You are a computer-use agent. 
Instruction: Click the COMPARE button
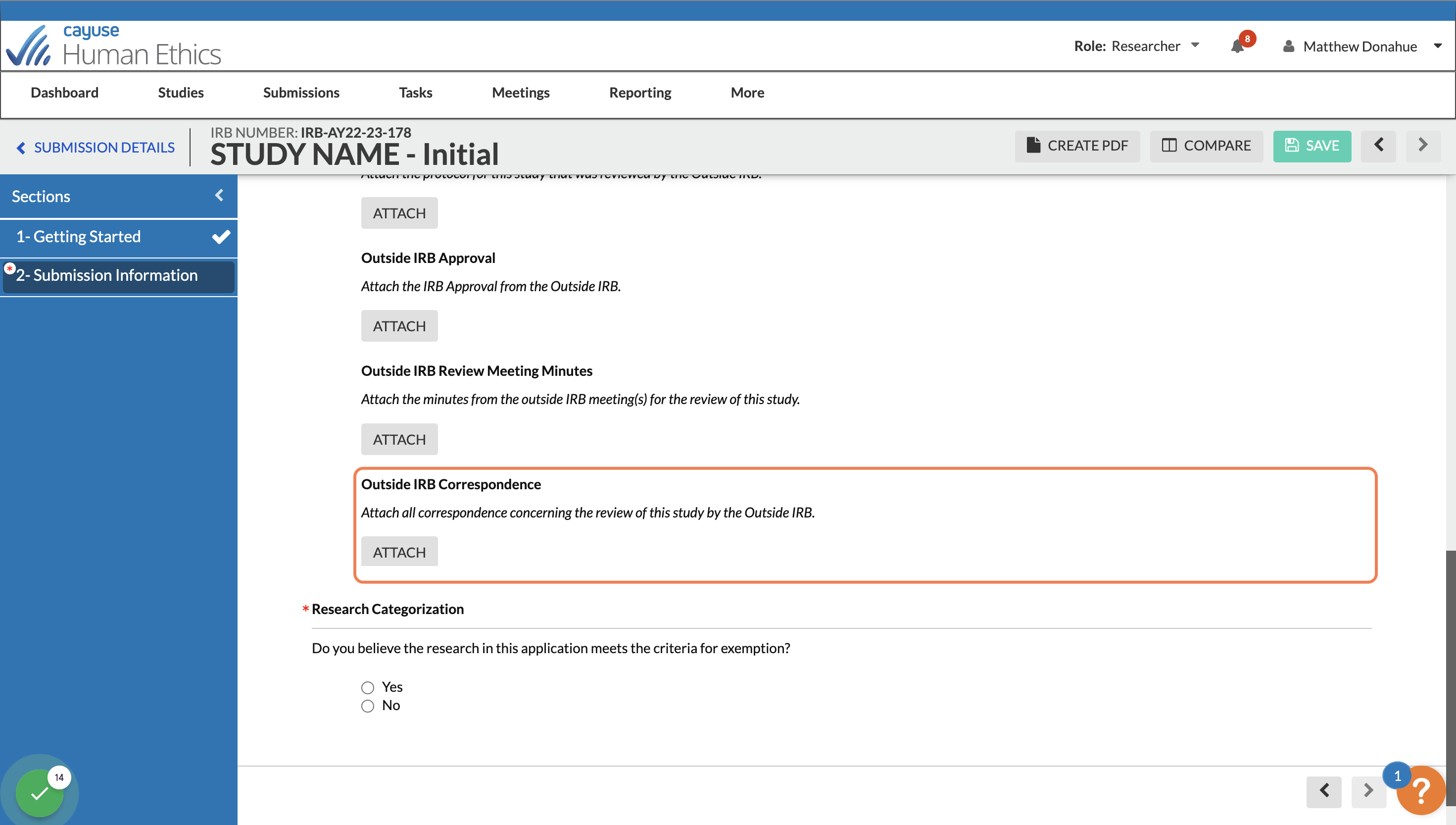tap(1207, 146)
